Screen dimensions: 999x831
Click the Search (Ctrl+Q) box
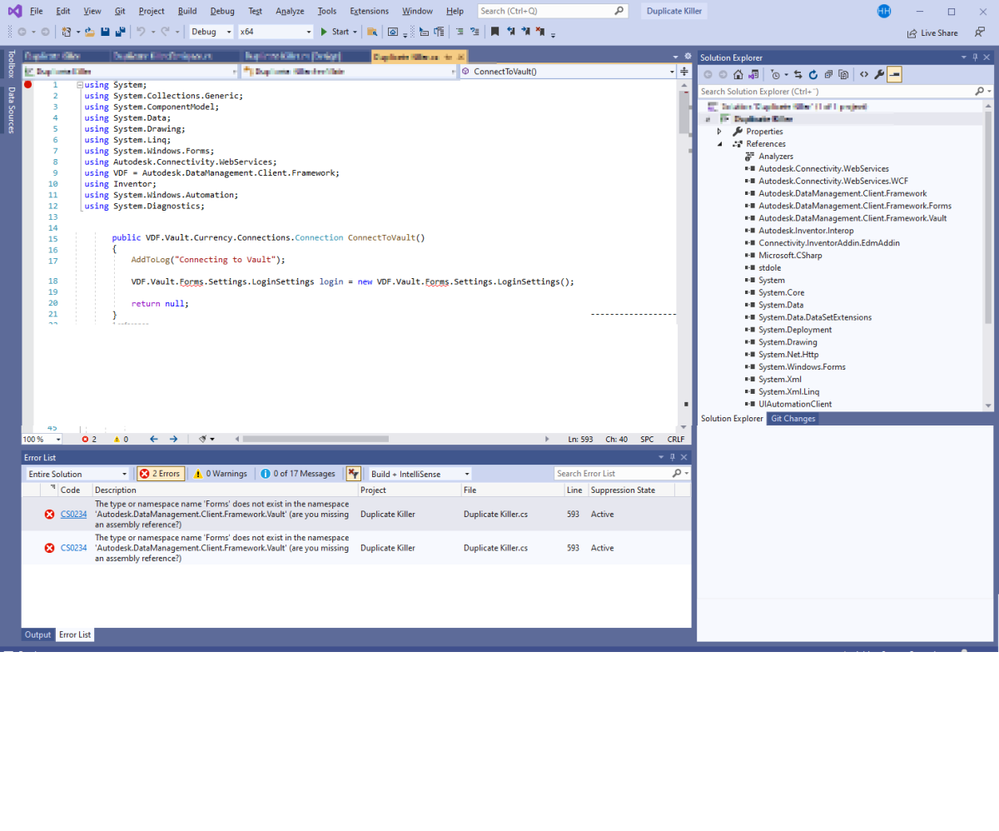[x=552, y=11]
